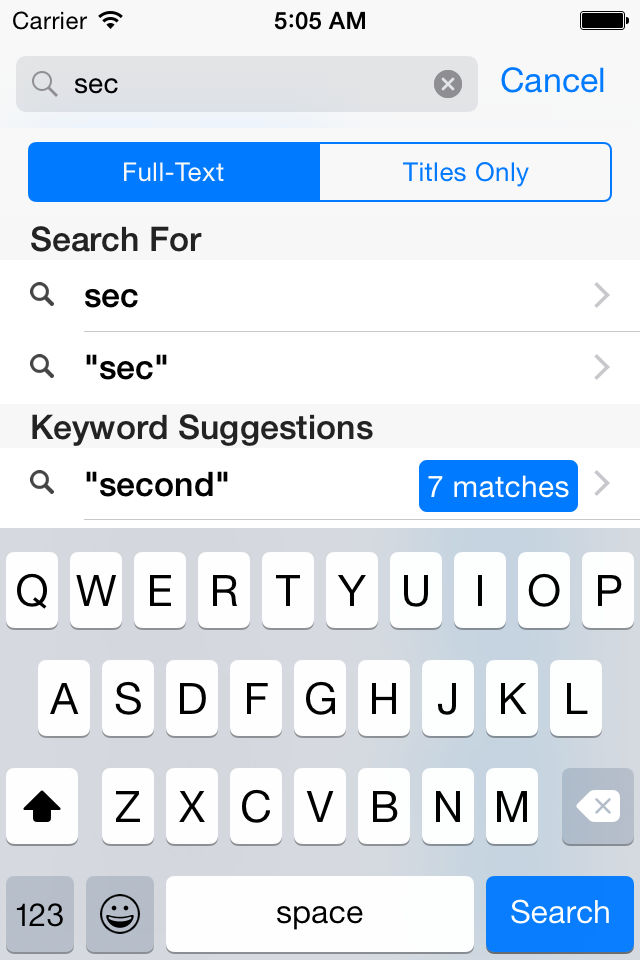Clear the search field text
The height and width of the screenshot is (960, 640).
coord(448,84)
